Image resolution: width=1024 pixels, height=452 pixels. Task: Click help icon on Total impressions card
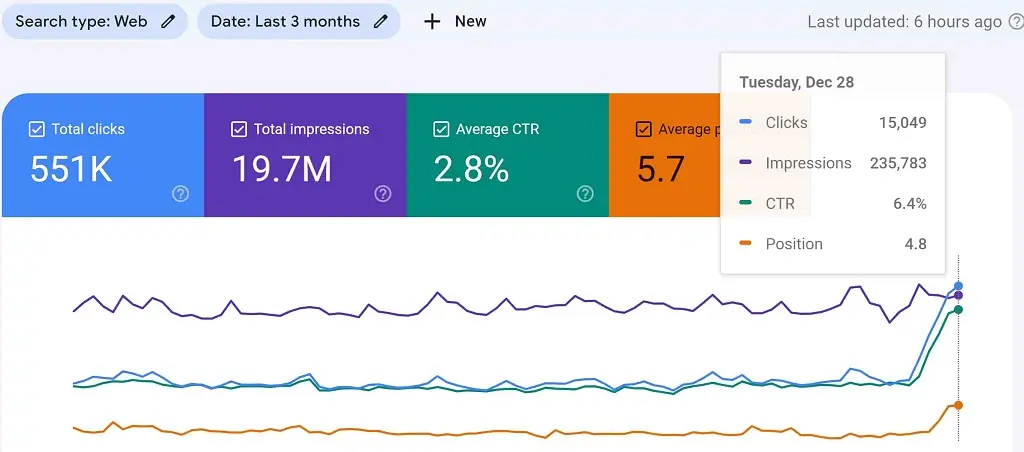[x=382, y=194]
